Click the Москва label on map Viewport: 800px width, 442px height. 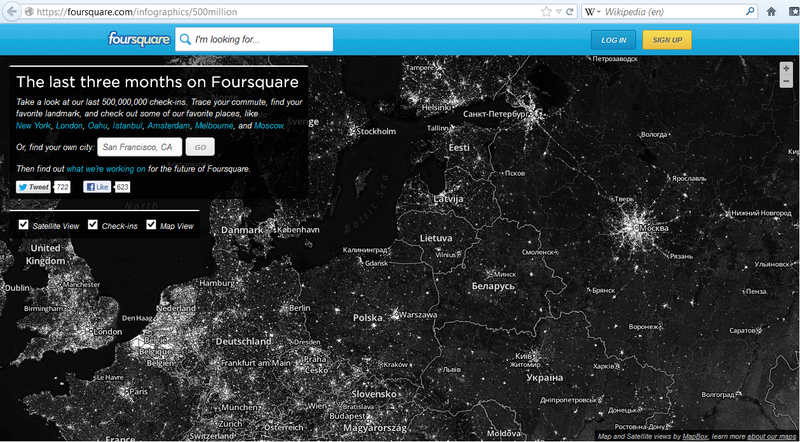point(653,228)
